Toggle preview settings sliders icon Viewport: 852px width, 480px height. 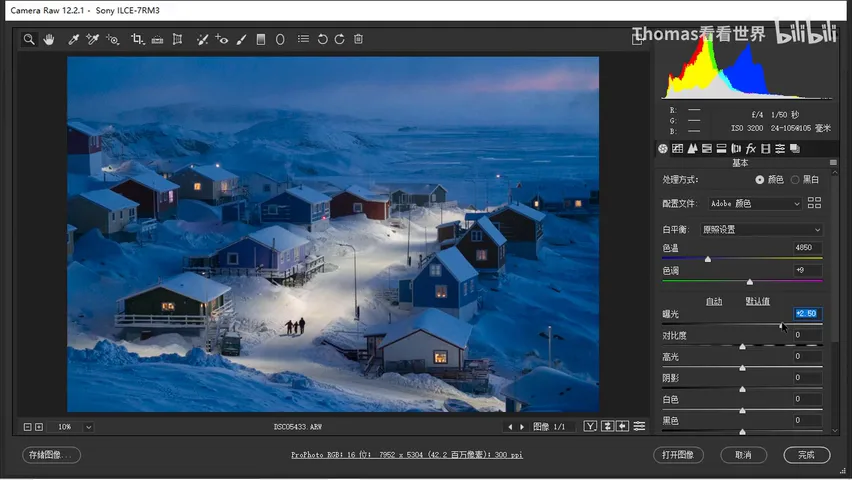click(x=640, y=426)
